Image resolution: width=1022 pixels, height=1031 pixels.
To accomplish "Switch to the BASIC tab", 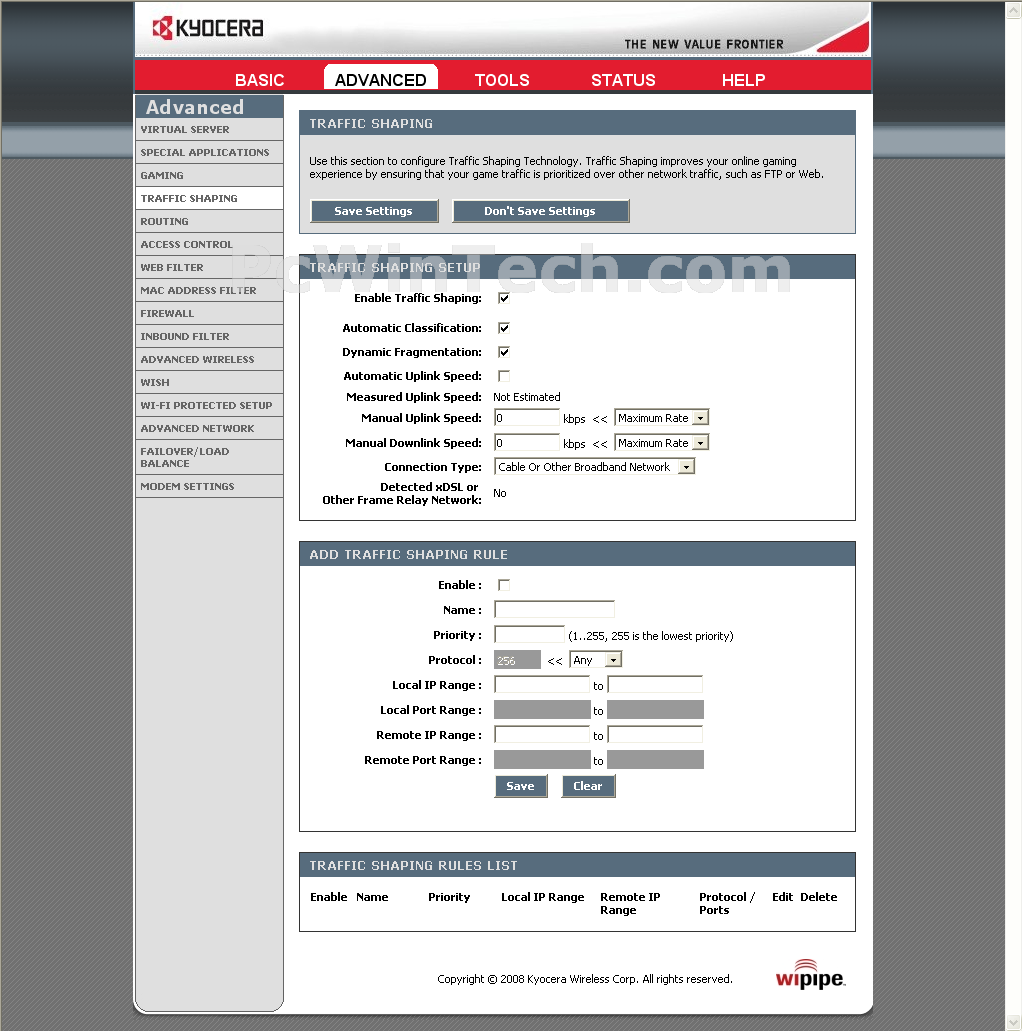I will coord(260,80).
